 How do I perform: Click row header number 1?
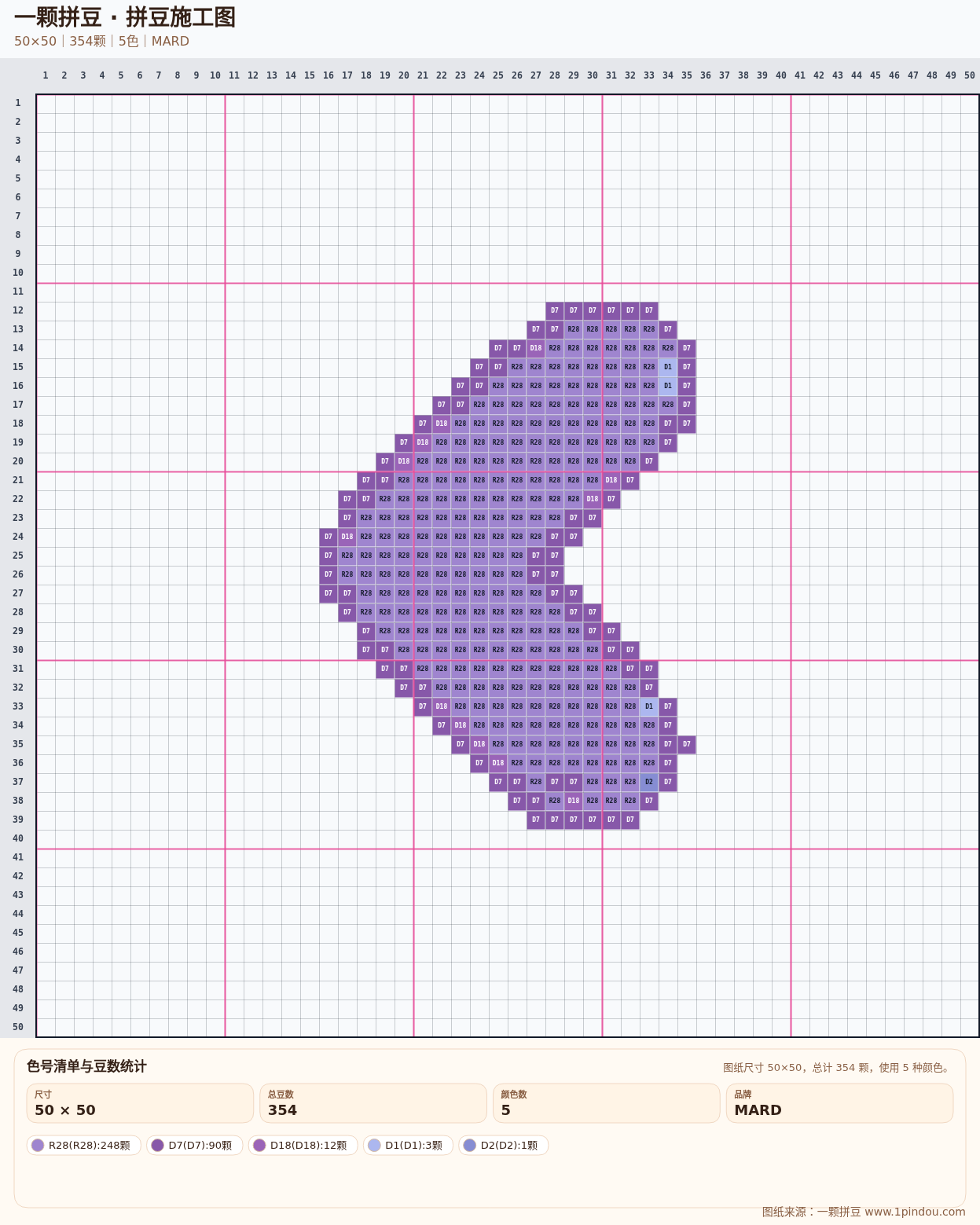click(x=18, y=103)
